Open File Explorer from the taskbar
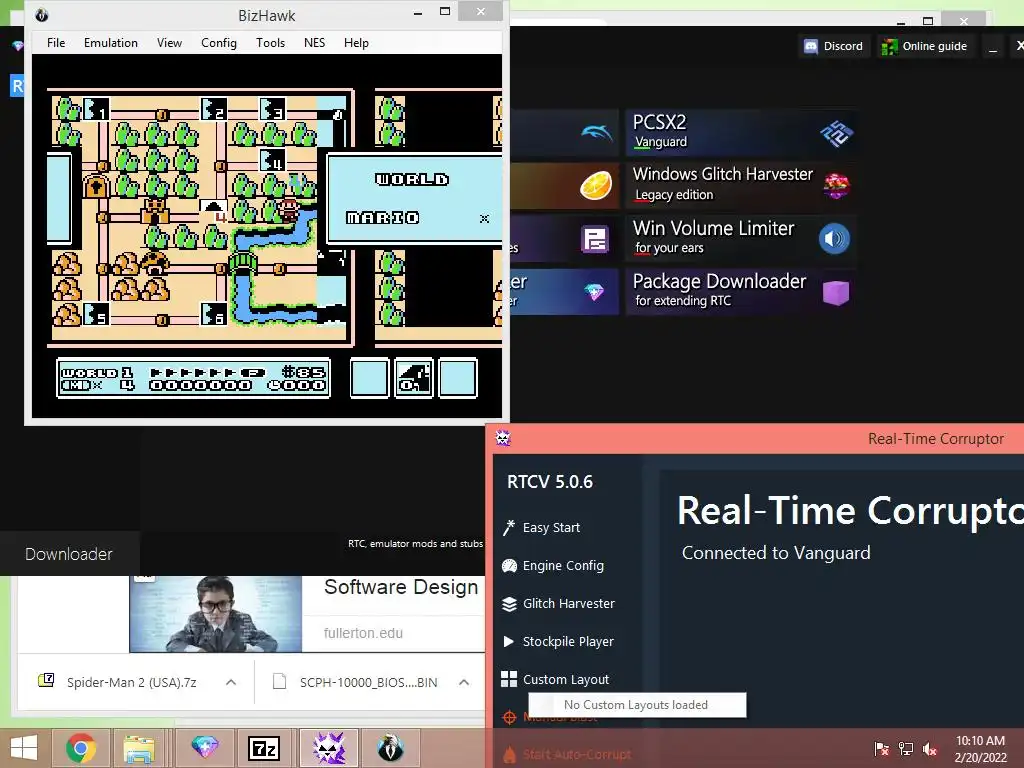 point(139,748)
